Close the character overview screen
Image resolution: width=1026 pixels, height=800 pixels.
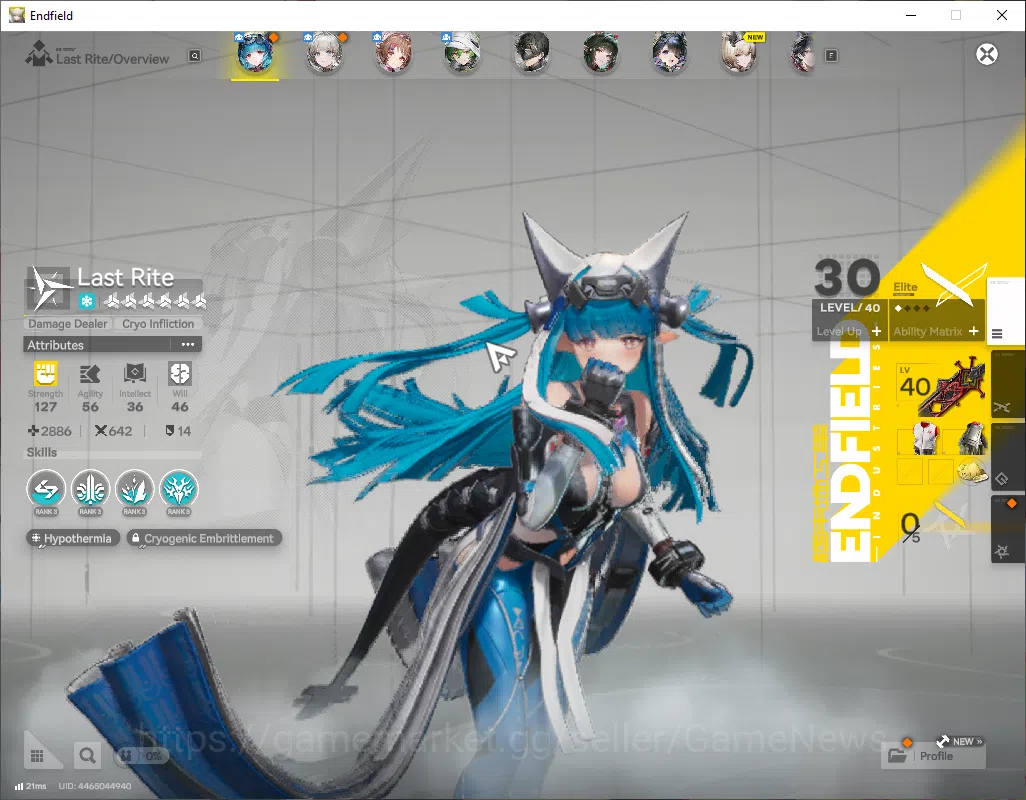(987, 54)
